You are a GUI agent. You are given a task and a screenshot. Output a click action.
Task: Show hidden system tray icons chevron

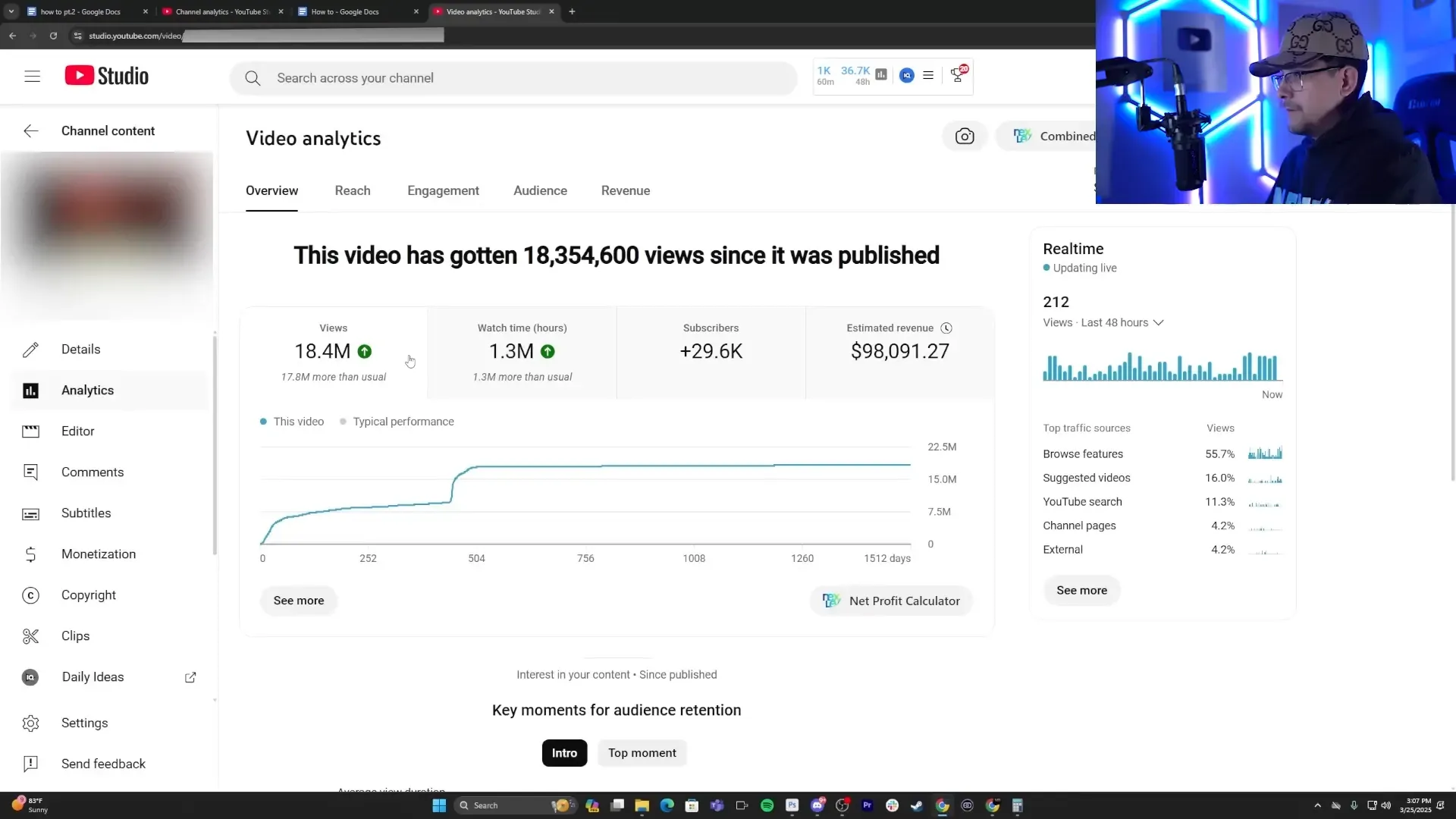pyautogui.click(x=1317, y=805)
